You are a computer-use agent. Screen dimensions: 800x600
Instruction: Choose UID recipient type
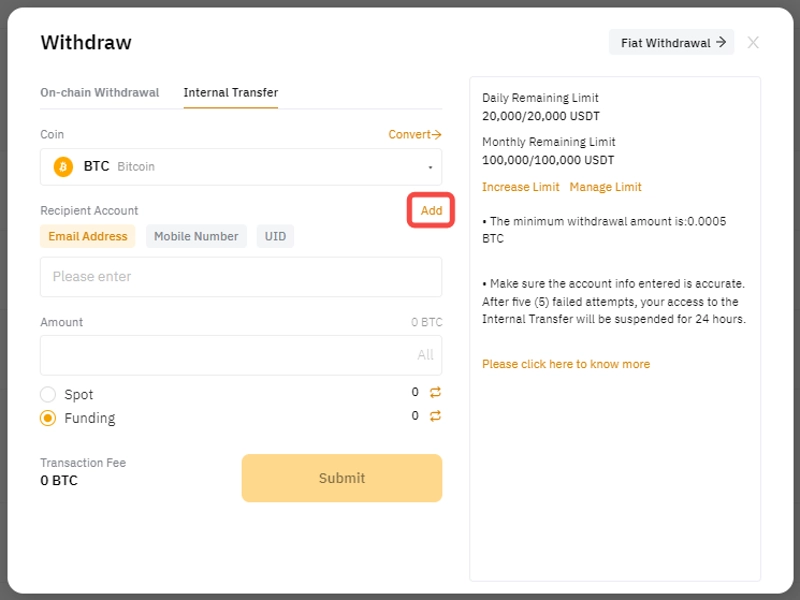tap(275, 237)
